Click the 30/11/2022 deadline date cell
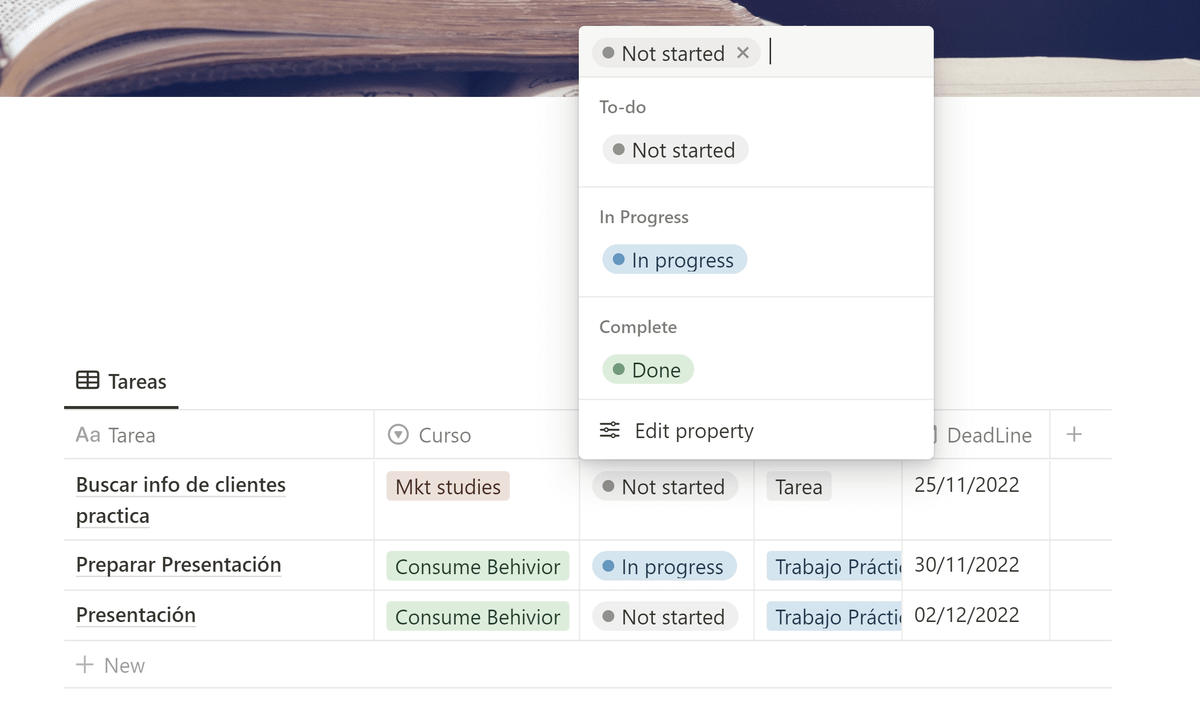1200x712 pixels. 966,565
